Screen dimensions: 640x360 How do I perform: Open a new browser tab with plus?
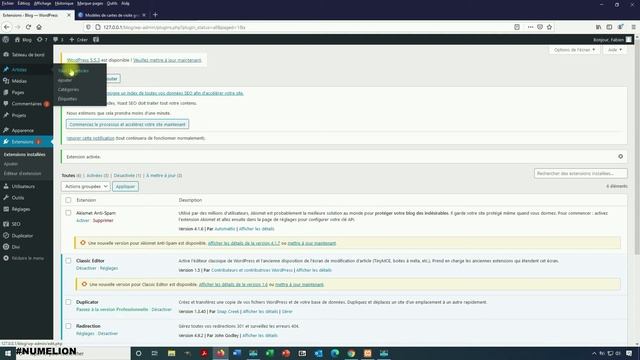pyautogui.click(x=155, y=15)
